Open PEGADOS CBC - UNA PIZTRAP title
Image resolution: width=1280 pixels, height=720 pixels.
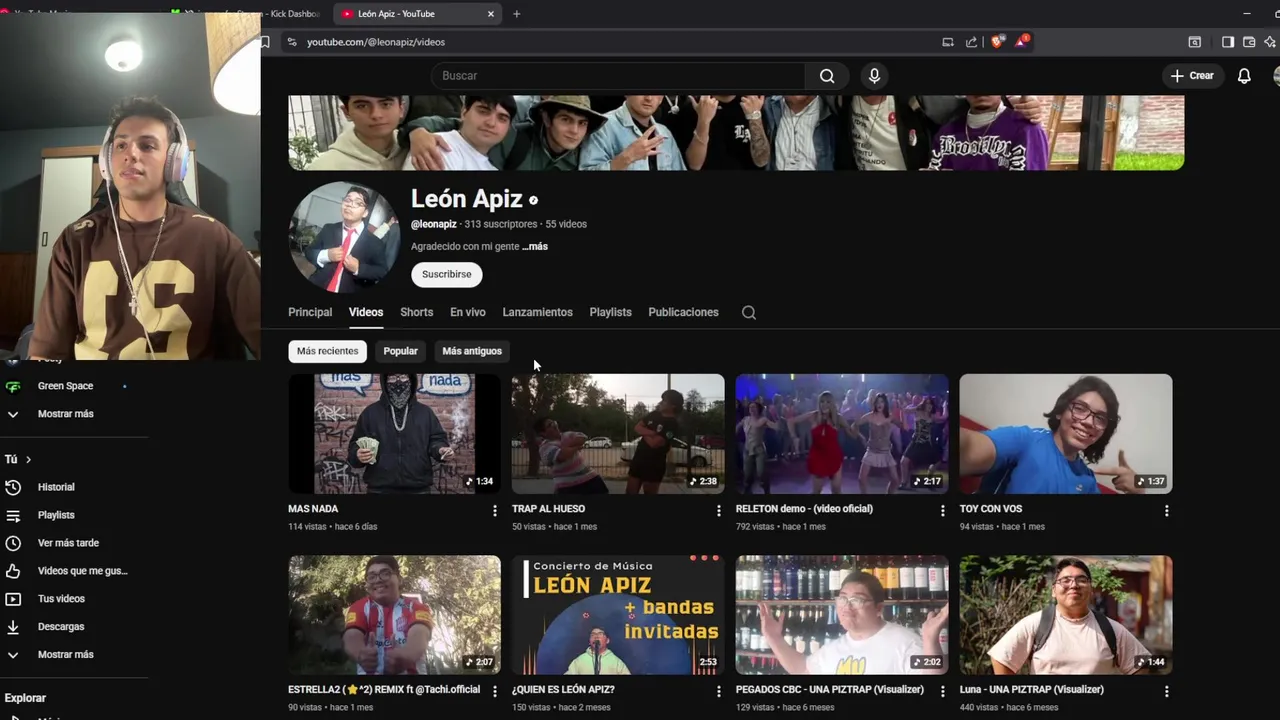click(x=829, y=690)
